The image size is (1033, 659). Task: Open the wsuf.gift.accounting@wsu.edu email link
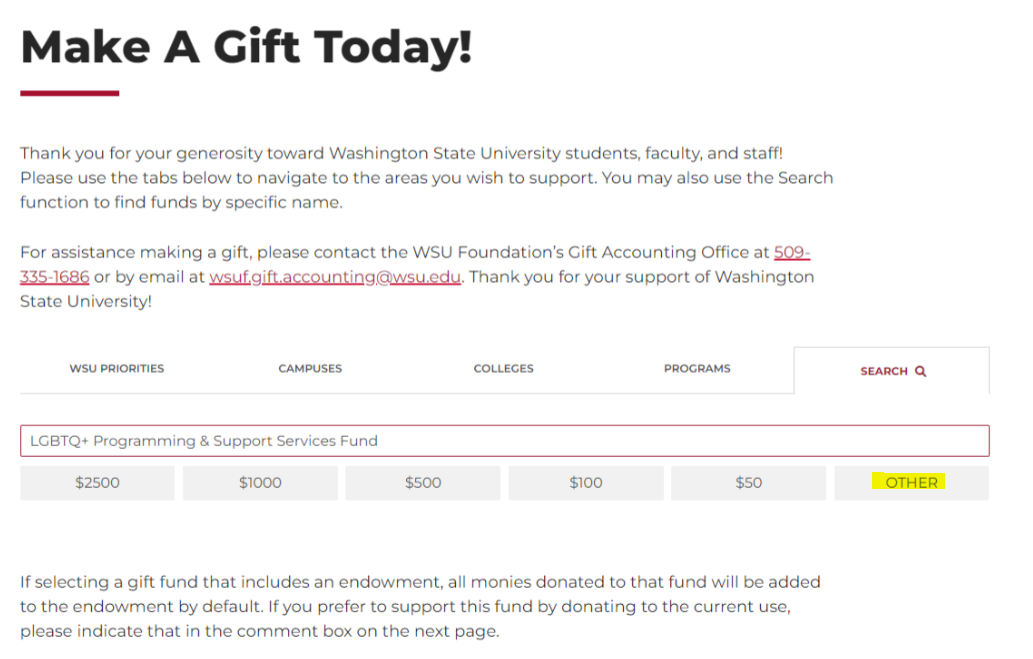tap(335, 277)
